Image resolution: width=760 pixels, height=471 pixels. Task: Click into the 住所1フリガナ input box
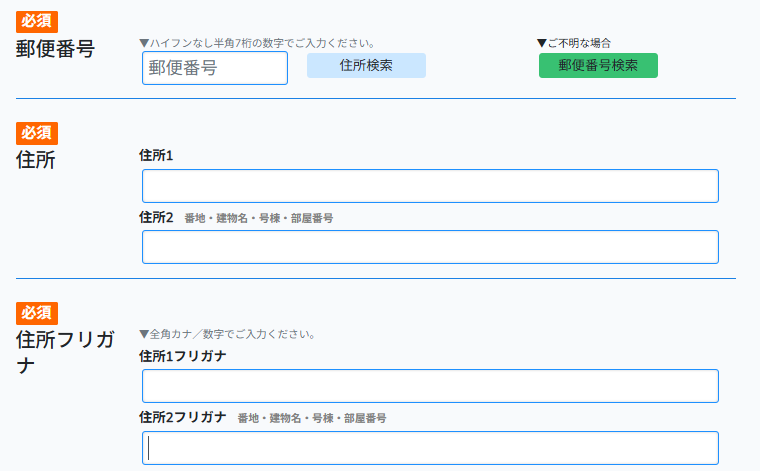pos(430,386)
